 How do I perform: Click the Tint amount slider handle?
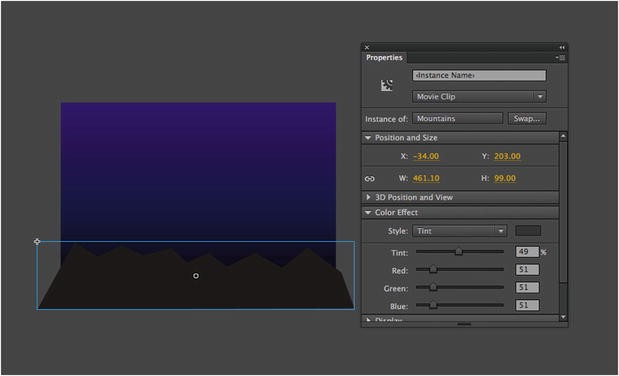(458, 251)
